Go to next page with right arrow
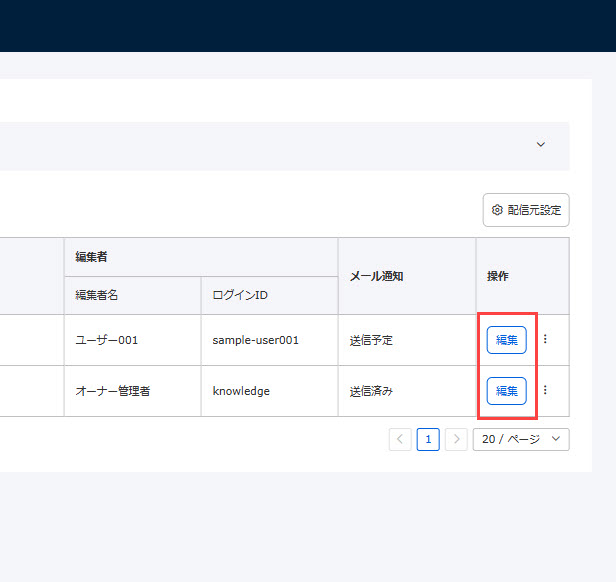The image size is (616, 582). click(x=456, y=439)
